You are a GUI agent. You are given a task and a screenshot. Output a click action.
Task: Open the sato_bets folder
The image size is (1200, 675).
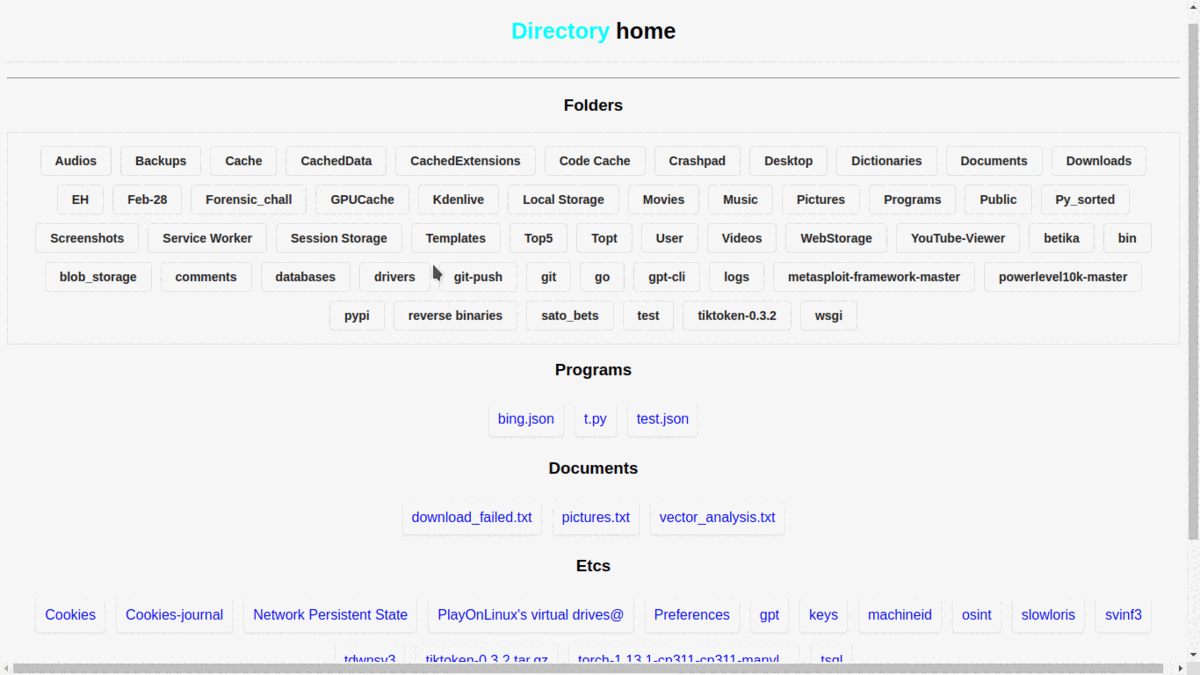570,316
